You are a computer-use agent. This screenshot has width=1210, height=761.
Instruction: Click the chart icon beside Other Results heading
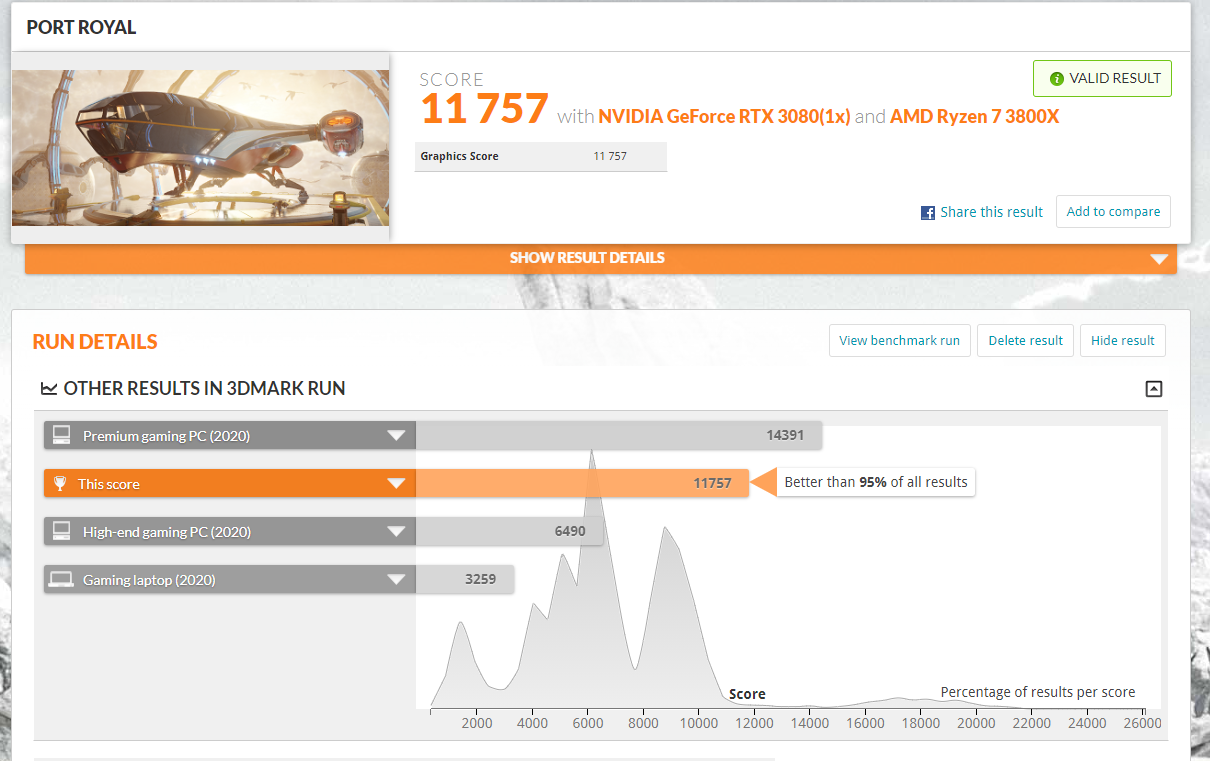(x=48, y=388)
